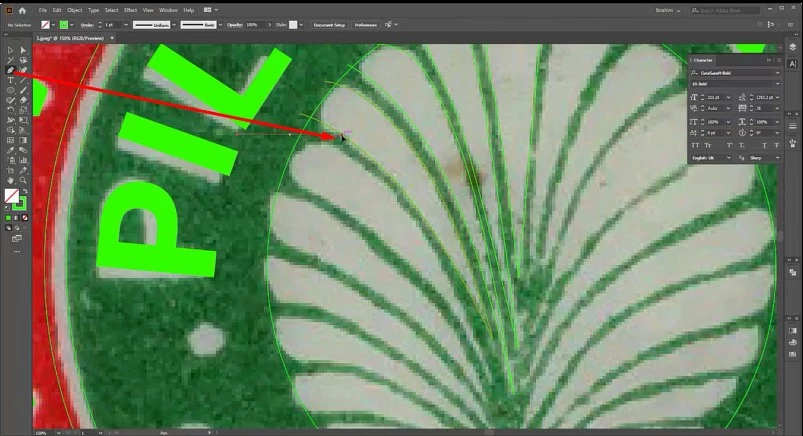Toggle Small Caps in Character panel
Viewport: 803px width, 436px height.
pyautogui.click(x=708, y=146)
